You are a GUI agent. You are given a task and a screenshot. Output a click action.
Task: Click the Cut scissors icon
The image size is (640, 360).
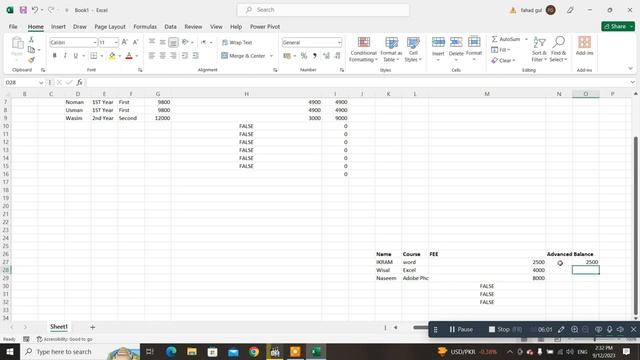[31, 40]
